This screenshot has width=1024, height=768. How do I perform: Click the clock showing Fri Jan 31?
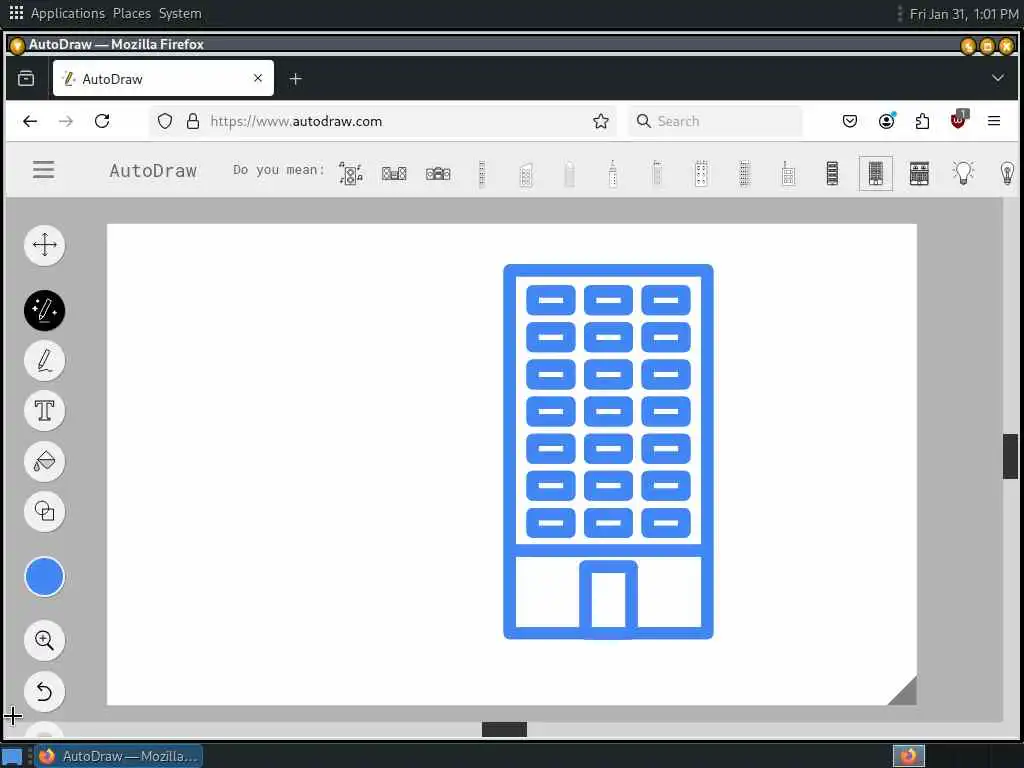click(x=964, y=14)
